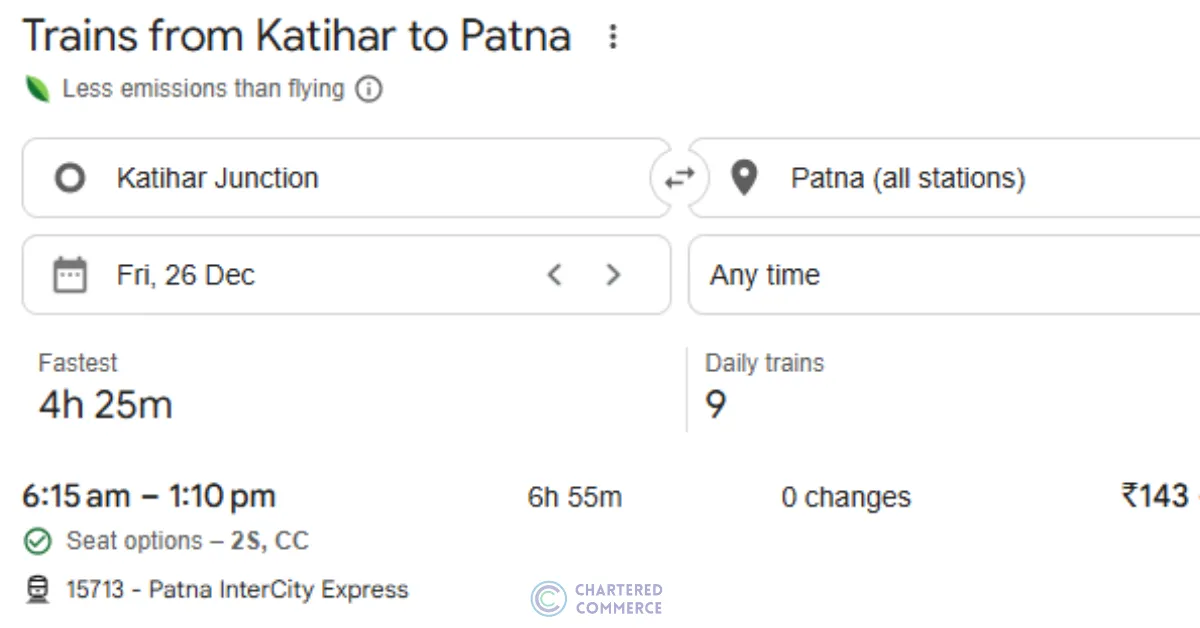Viewport: 1200px width, 628px height.
Task: Advance to the next travel date
Action: (614, 275)
